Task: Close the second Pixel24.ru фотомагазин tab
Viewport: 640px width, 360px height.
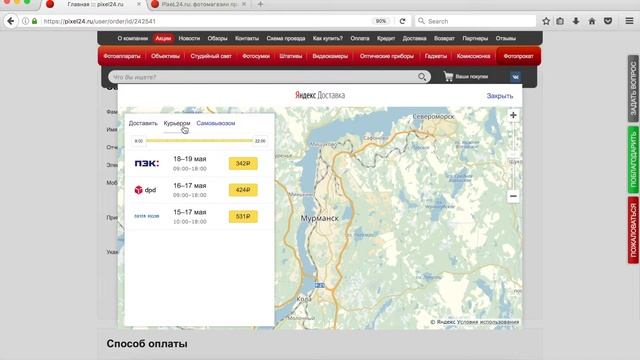Action: pyautogui.click(x=244, y=4)
